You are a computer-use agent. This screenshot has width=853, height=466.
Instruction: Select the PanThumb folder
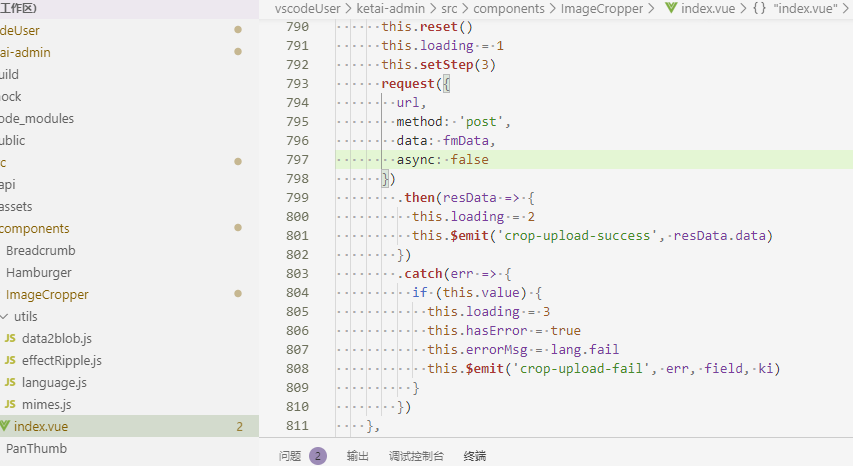pos(36,449)
